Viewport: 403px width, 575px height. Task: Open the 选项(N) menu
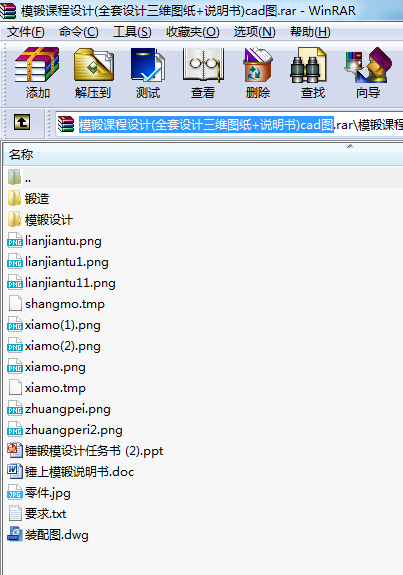click(x=254, y=32)
